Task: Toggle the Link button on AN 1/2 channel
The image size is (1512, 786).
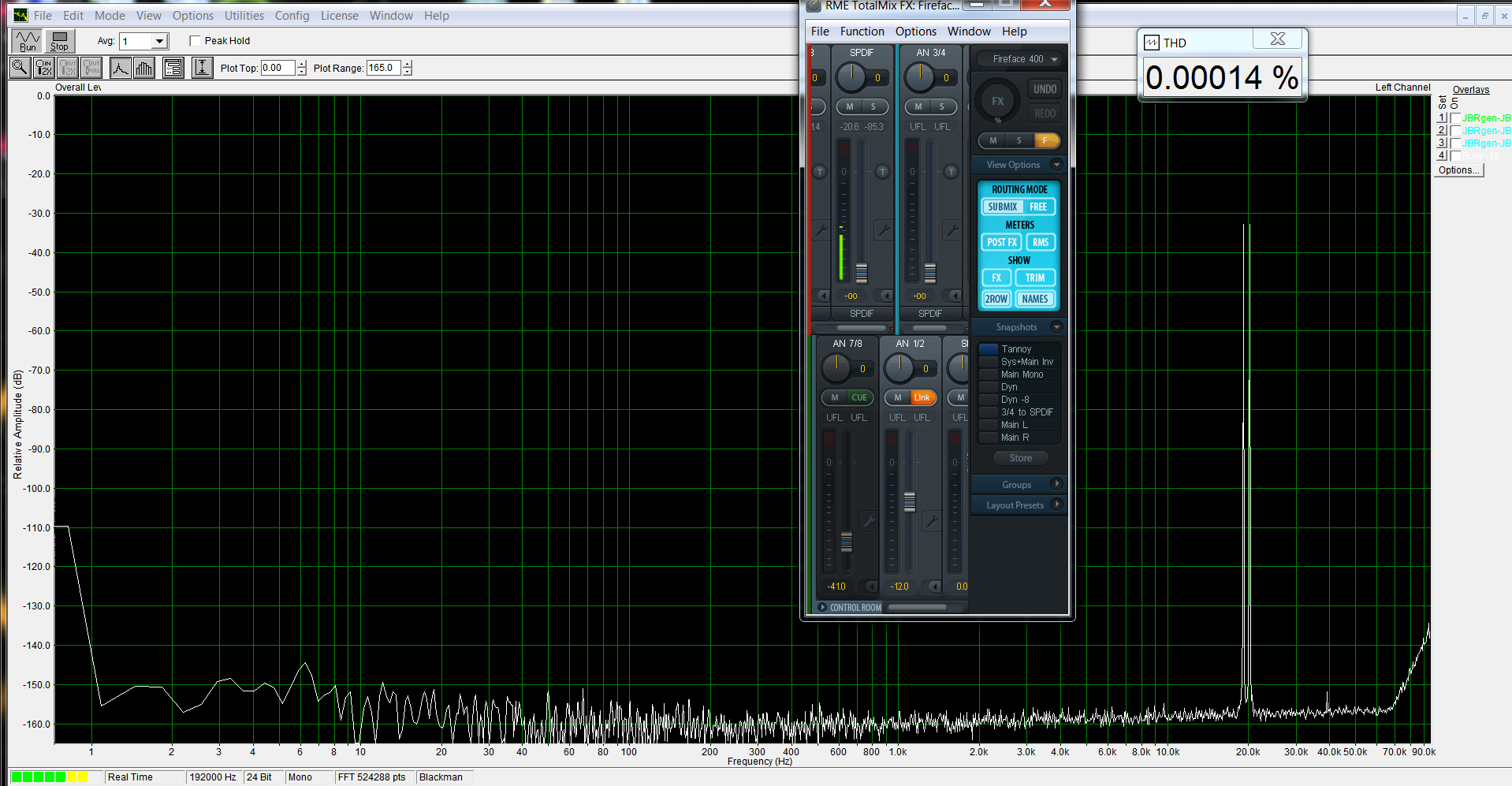Action: (x=922, y=397)
